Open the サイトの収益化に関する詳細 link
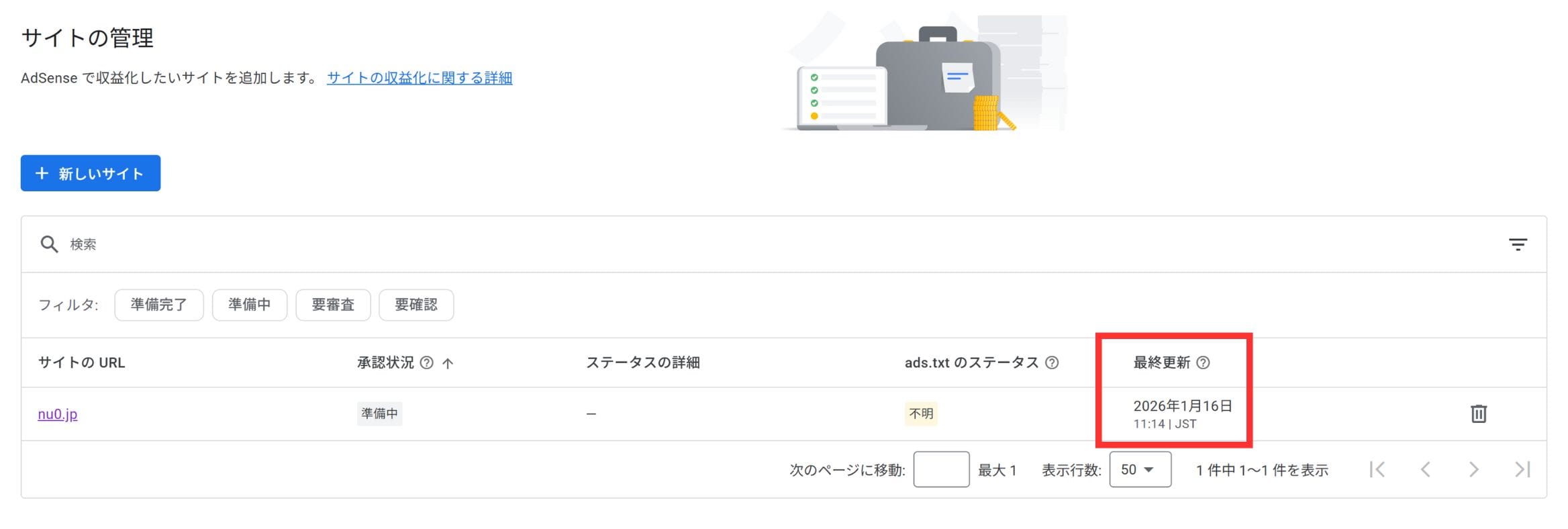1568x529 pixels. click(x=420, y=78)
